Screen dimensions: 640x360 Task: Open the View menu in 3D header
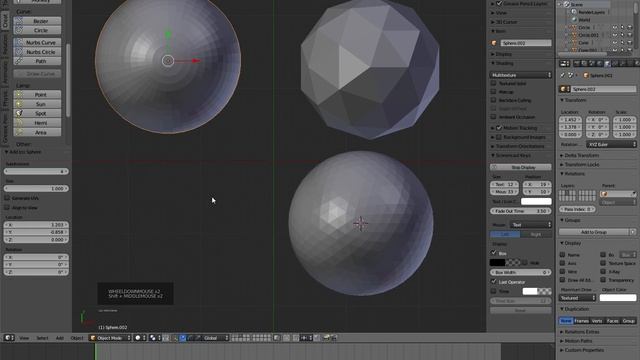pyautogui.click(x=24, y=338)
